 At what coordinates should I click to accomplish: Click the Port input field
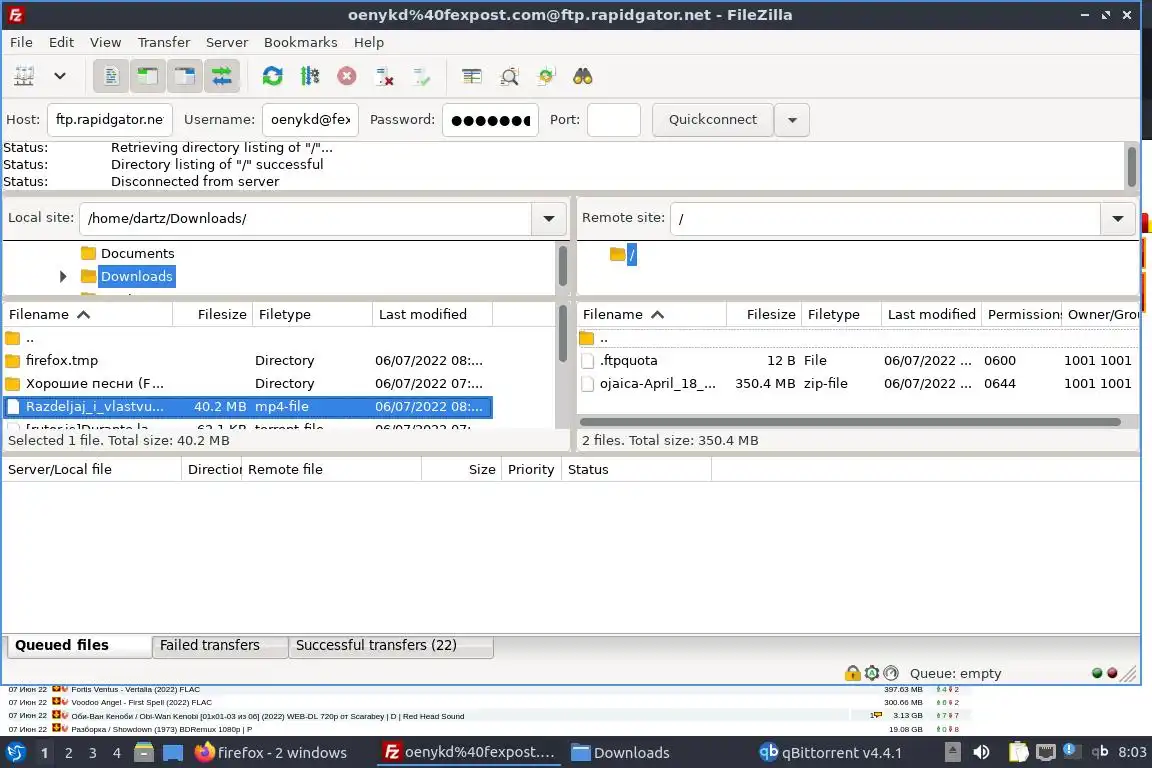(x=613, y=120)
